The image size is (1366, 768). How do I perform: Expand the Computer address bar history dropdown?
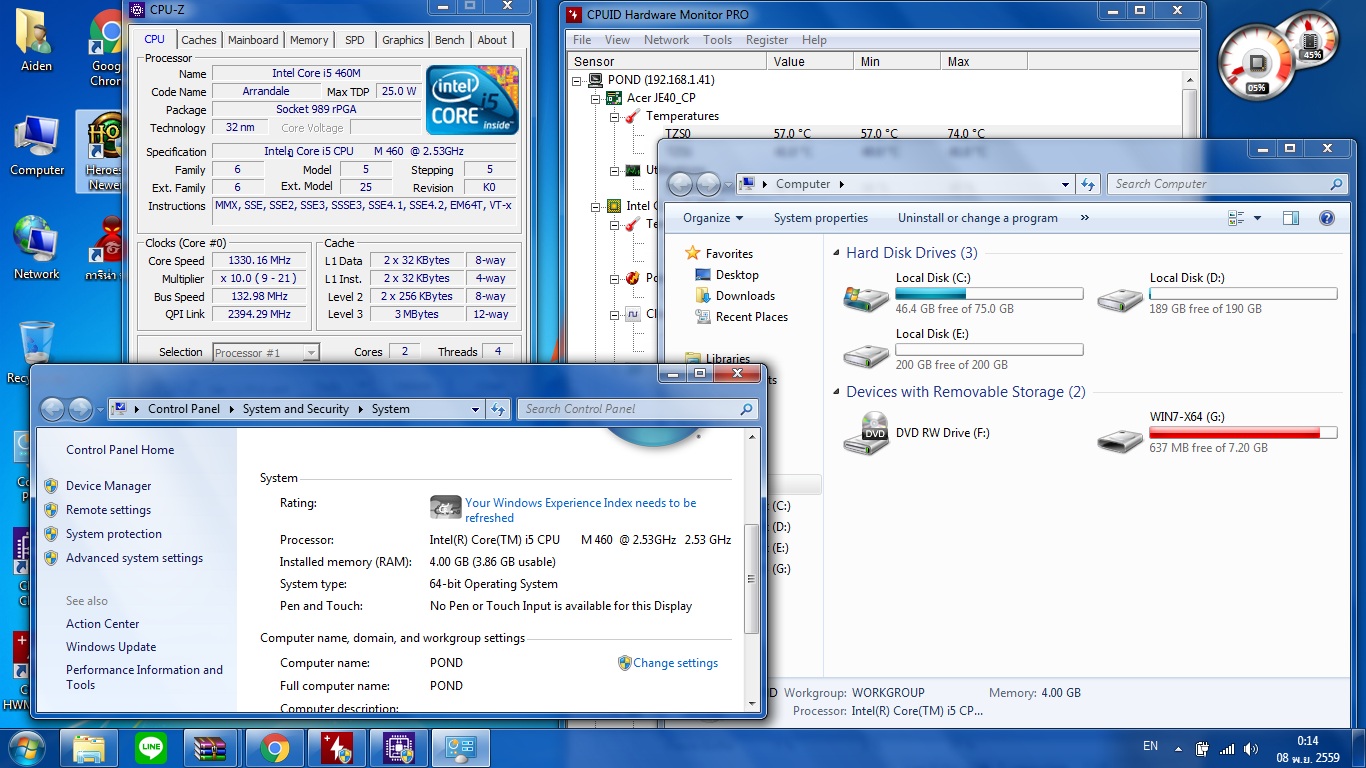point(1066,184)
